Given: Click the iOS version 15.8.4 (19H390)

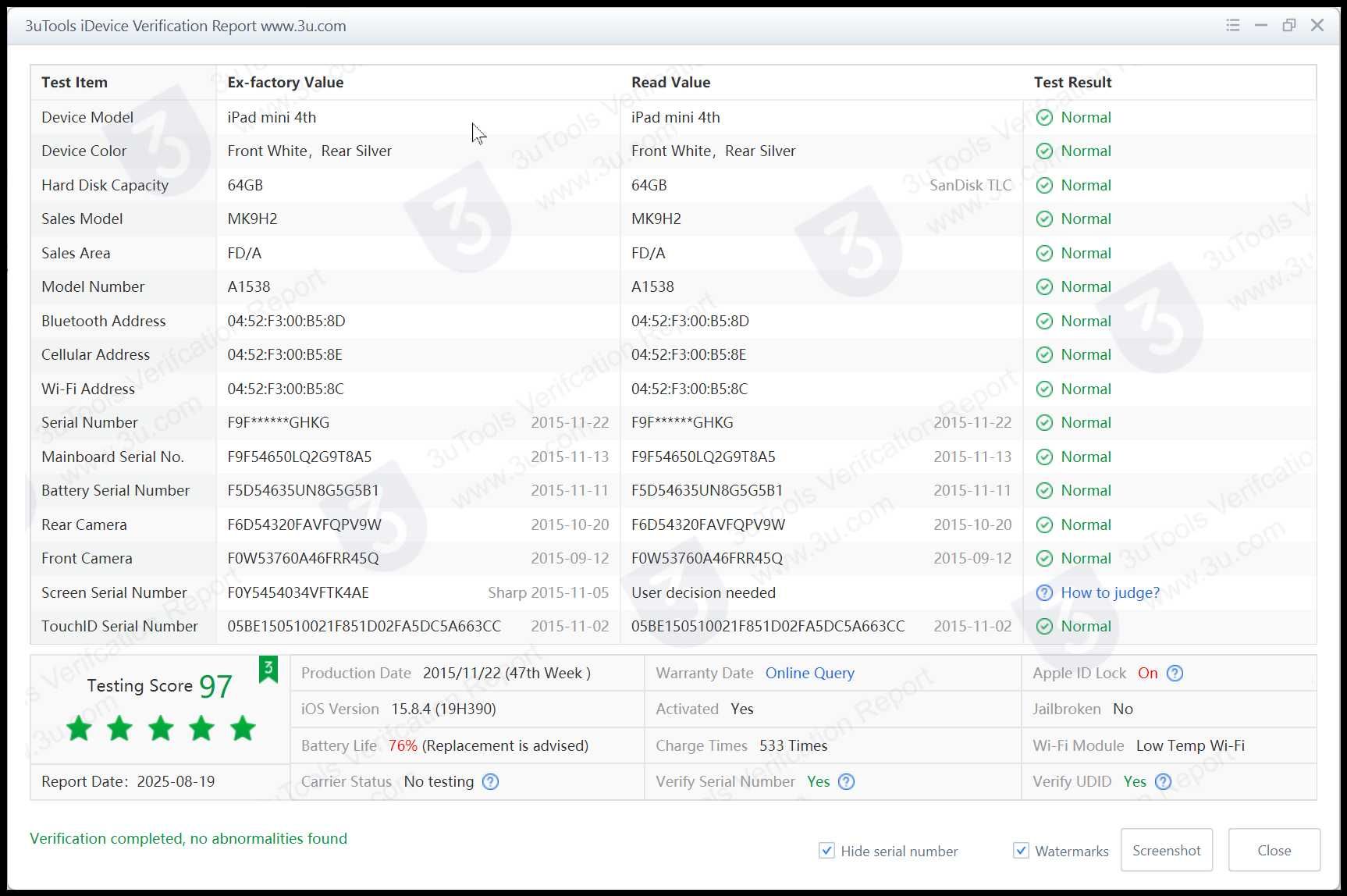Looking at the screenshot, I should pos(443,709).
